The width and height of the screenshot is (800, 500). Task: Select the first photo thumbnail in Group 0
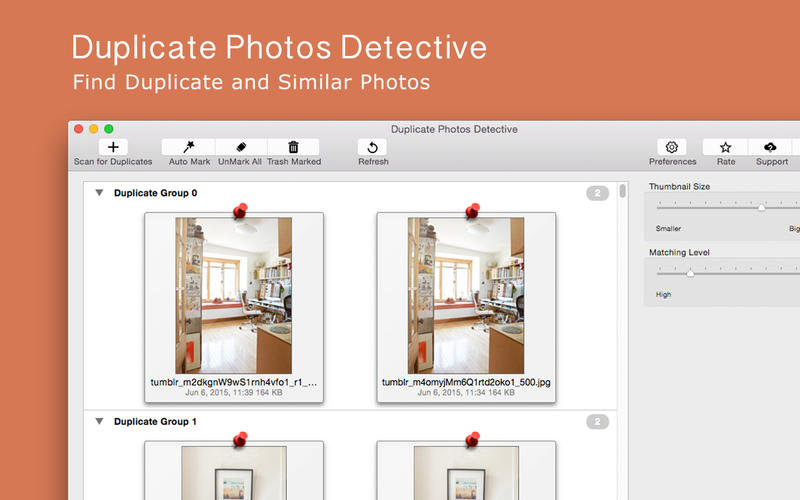(x=234, y=295)
